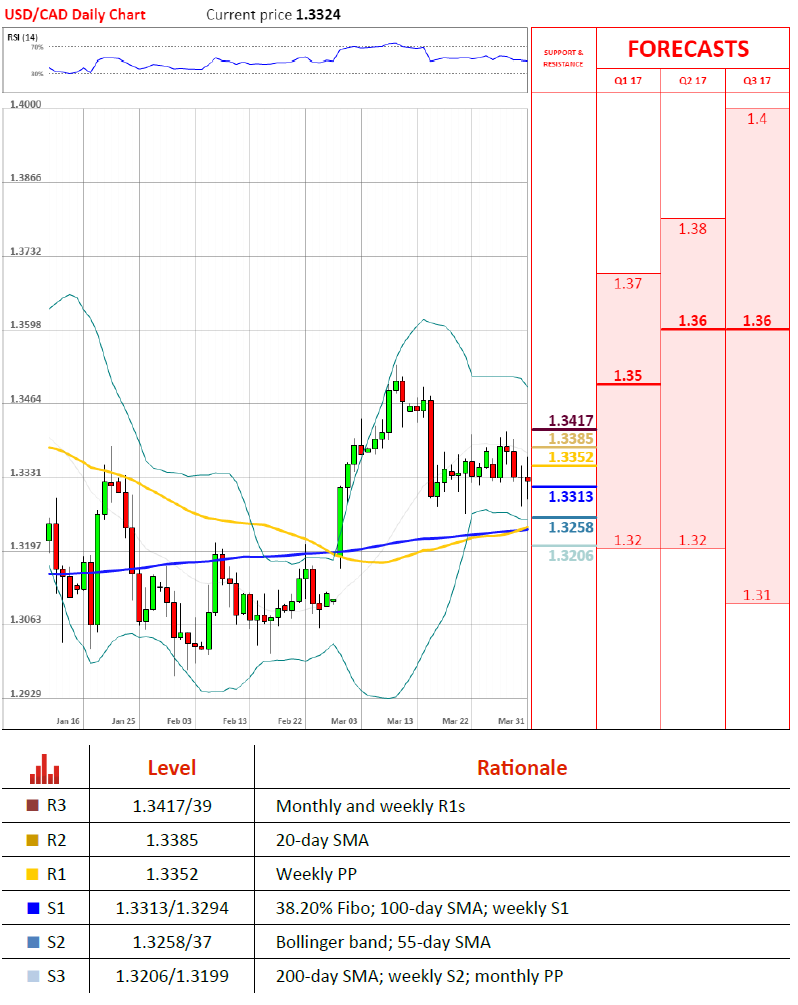The image size is (798, 1005).
Task: Click the Mar 31 date axis label
Action: coord(511,721)
